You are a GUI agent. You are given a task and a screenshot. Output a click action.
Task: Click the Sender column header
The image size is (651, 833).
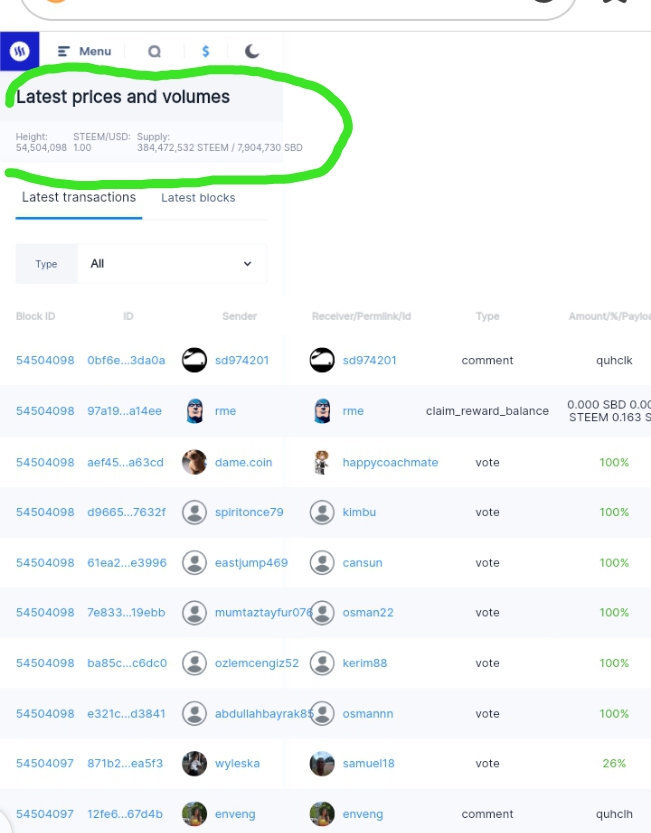click(x=240, y=316)
